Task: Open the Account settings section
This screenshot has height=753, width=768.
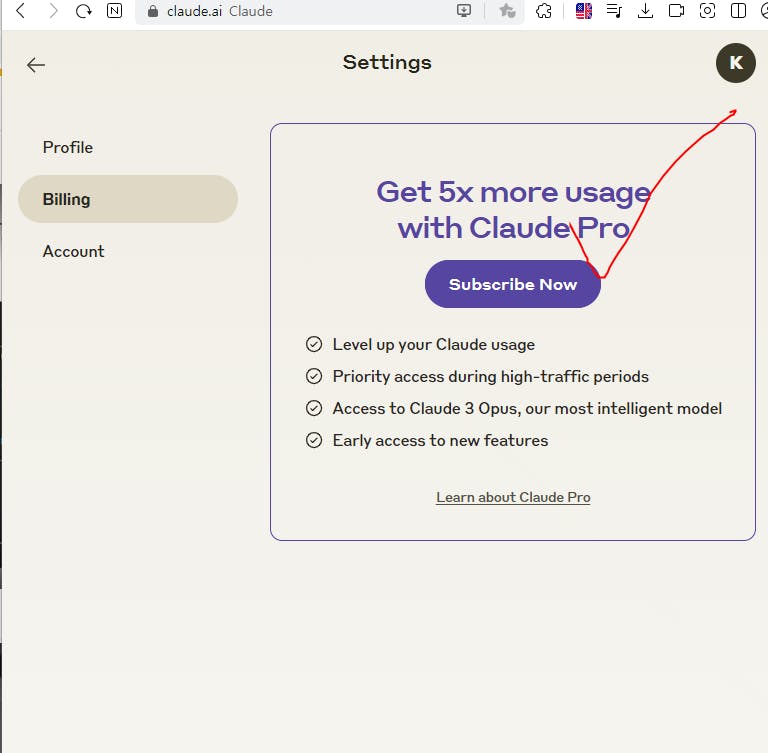Action: (73, 251)
